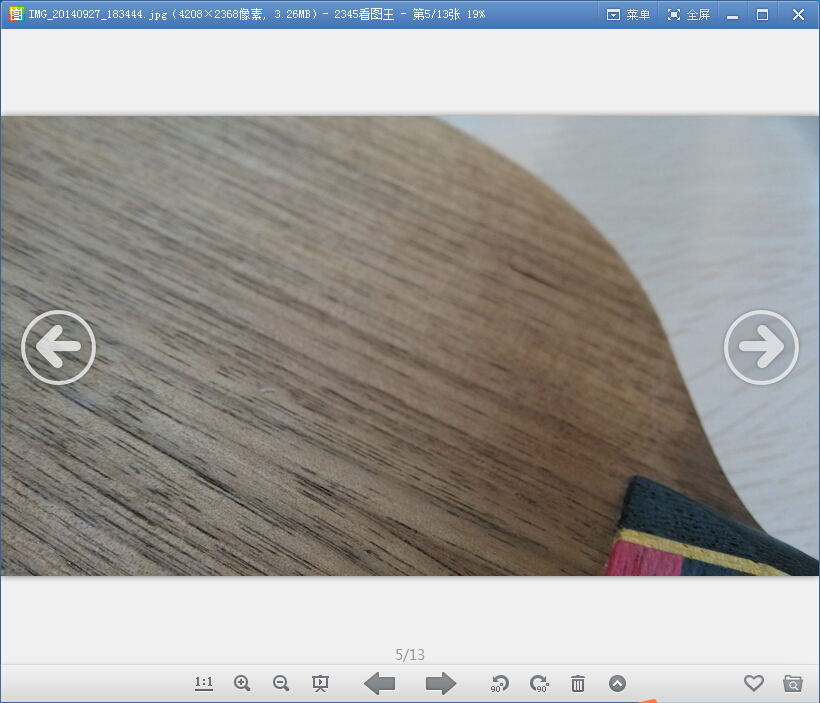
Task: Click the 1:1 actual size icon
Action: (x=204, y=683)
